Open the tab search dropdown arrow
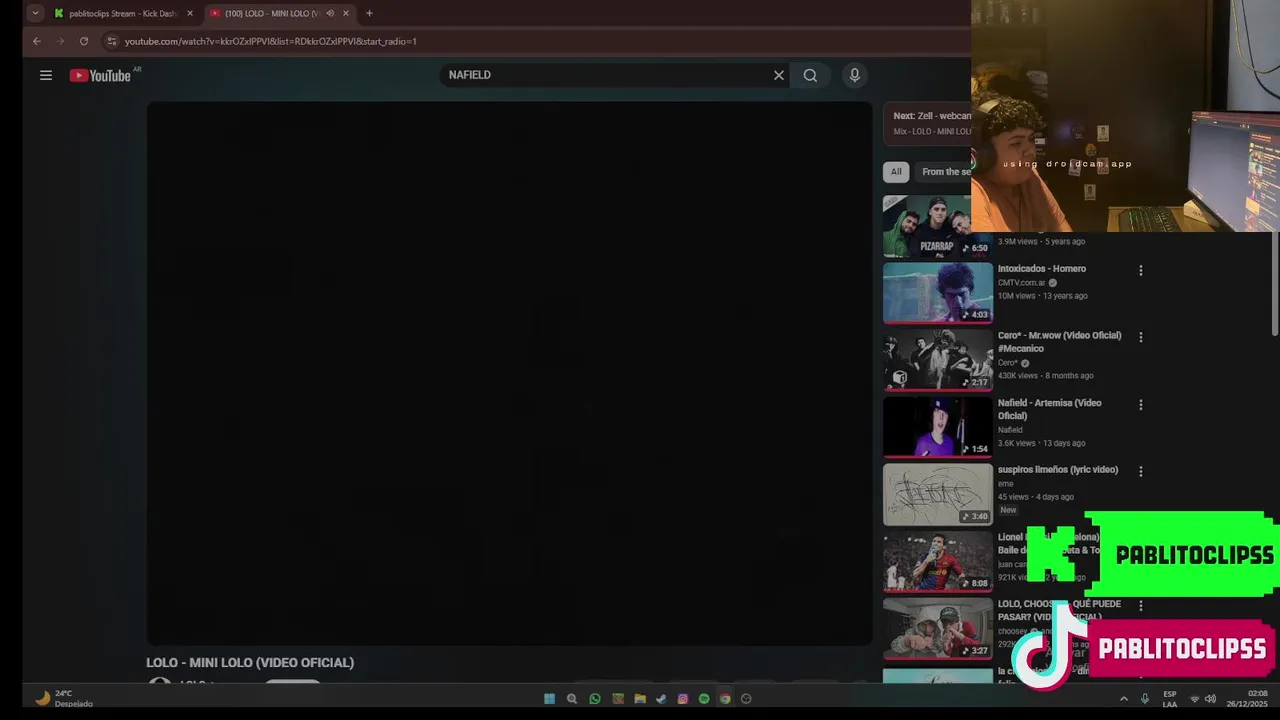The height and width of the screenshot is (720, 1280). tap(36, 13)
